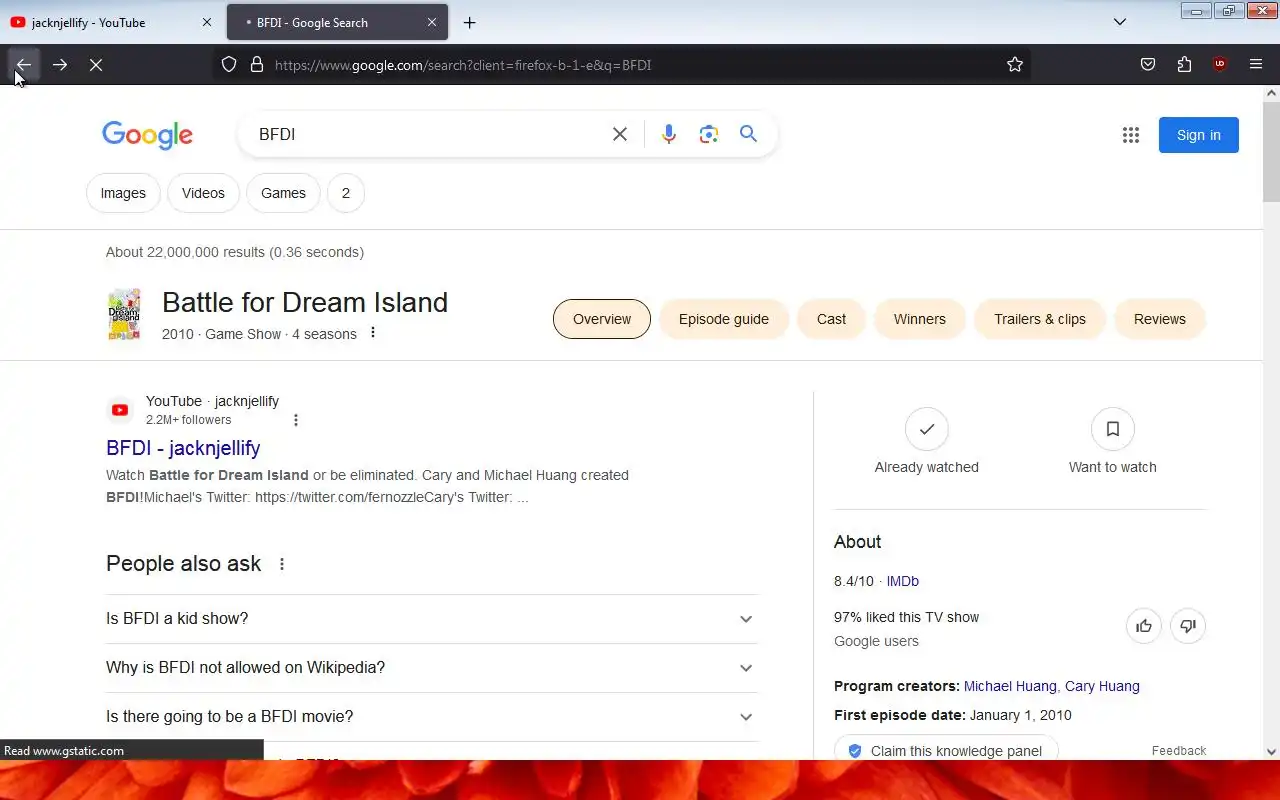1280x800 pixels.
Task: Click the scrollbar down arrow
Action: click(1271, 751)
